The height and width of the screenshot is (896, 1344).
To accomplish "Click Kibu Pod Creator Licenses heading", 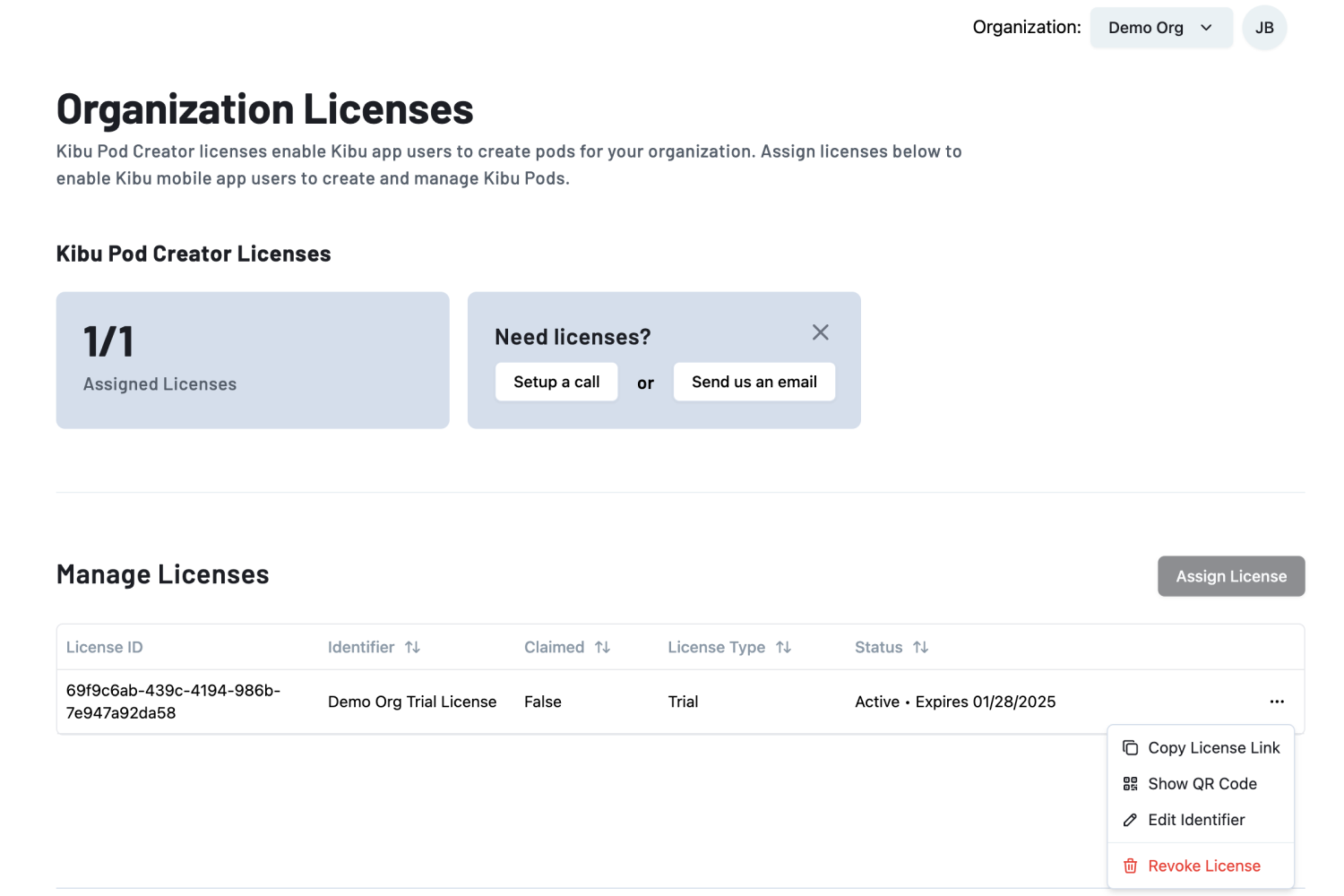I will (x=194, y=254).
